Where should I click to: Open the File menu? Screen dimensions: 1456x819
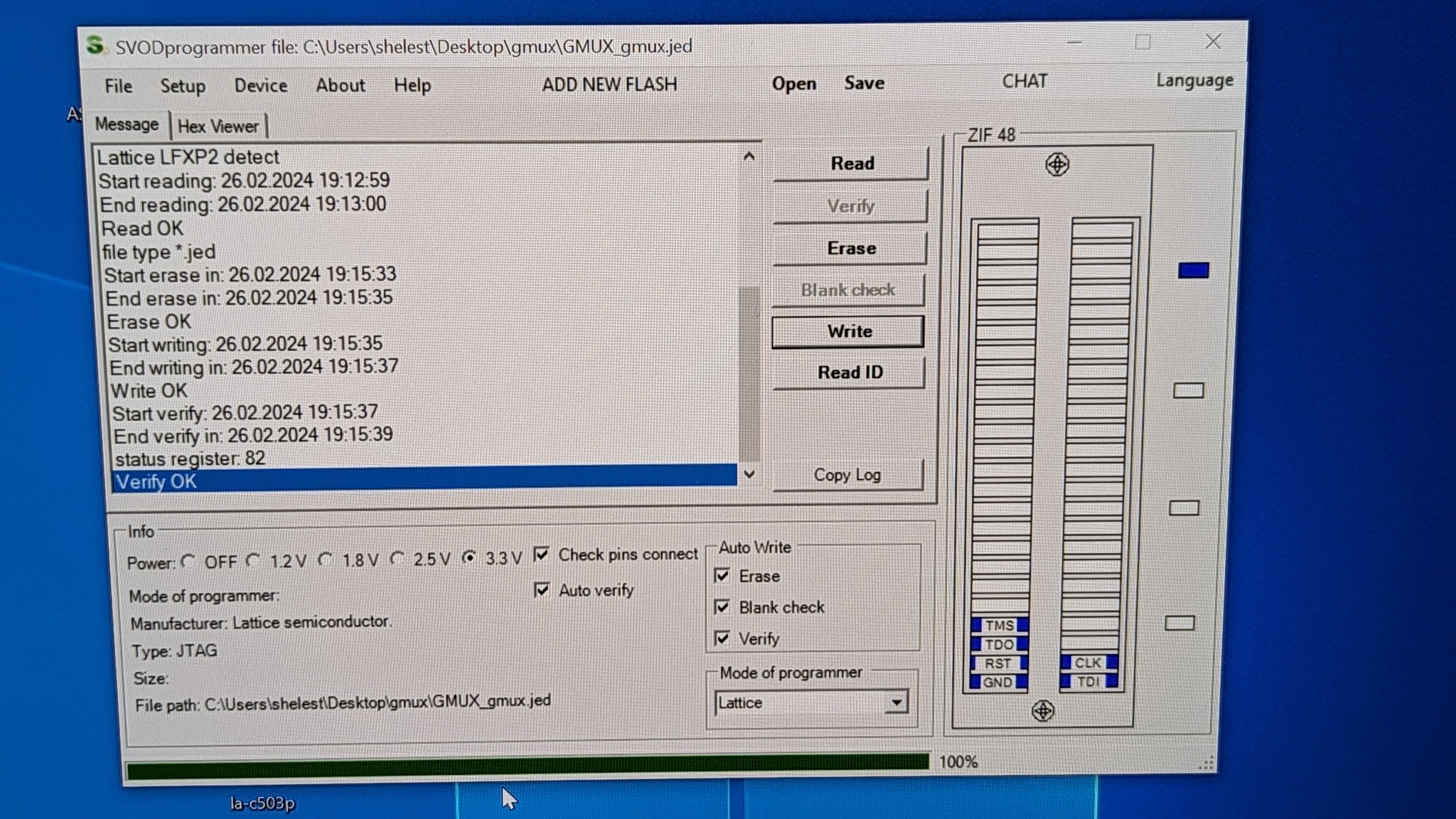(x=118, y=85)
